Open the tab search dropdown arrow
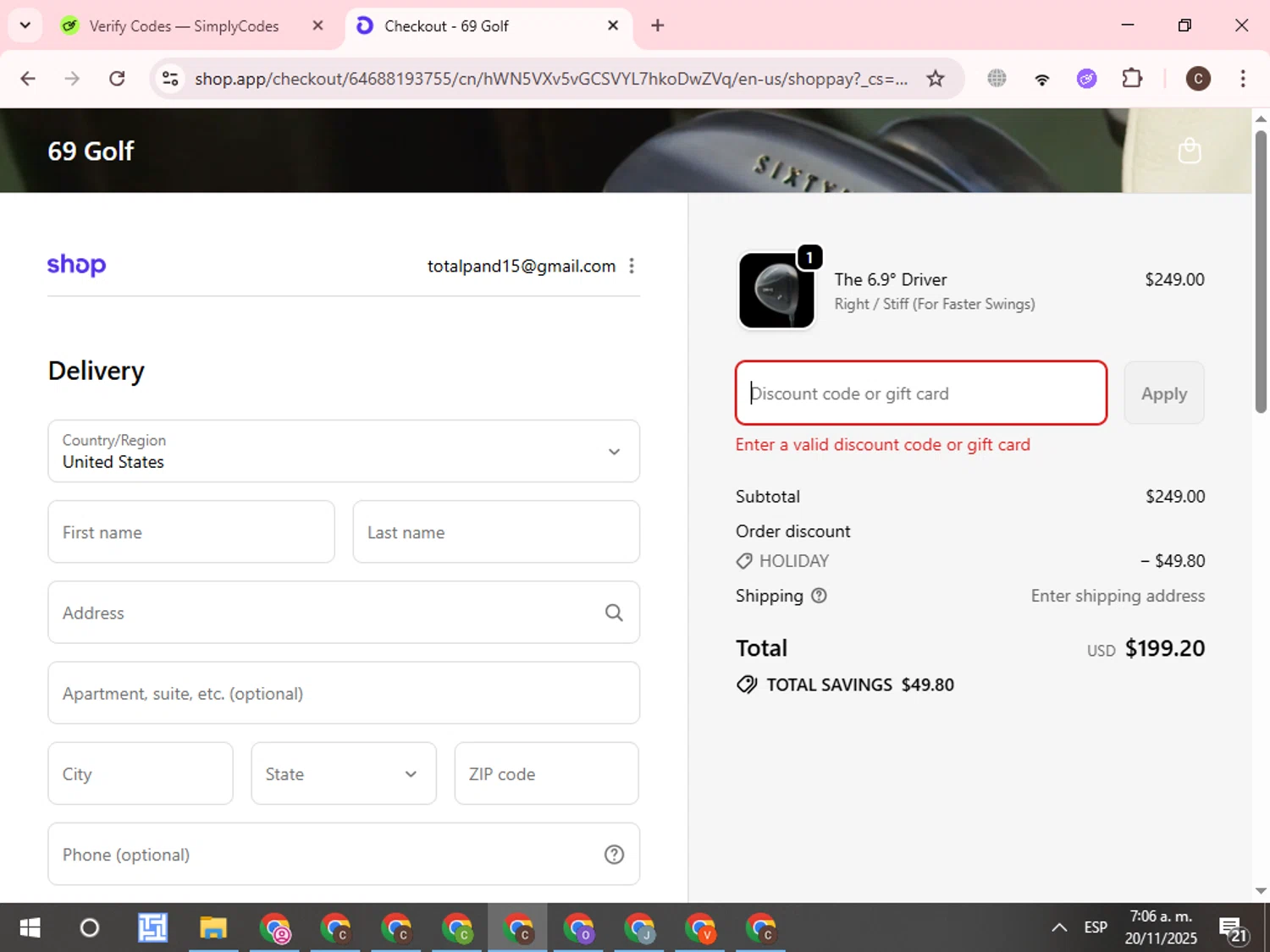The height and width of the screenshot is (952, 1270). (x=25, y=25)
